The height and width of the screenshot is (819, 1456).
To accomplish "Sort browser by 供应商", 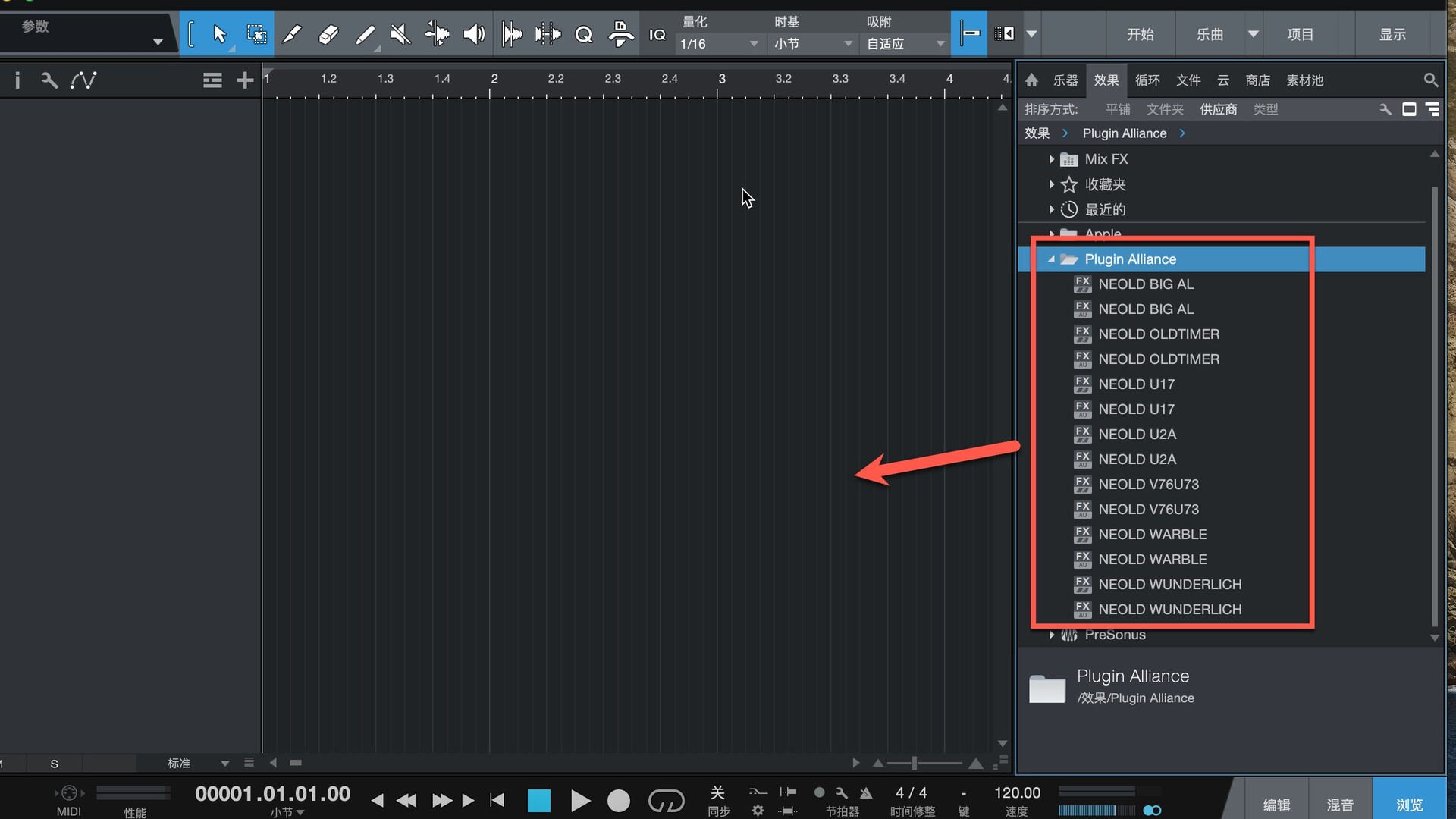I will pyautogui.click(x=1219, y=109).
